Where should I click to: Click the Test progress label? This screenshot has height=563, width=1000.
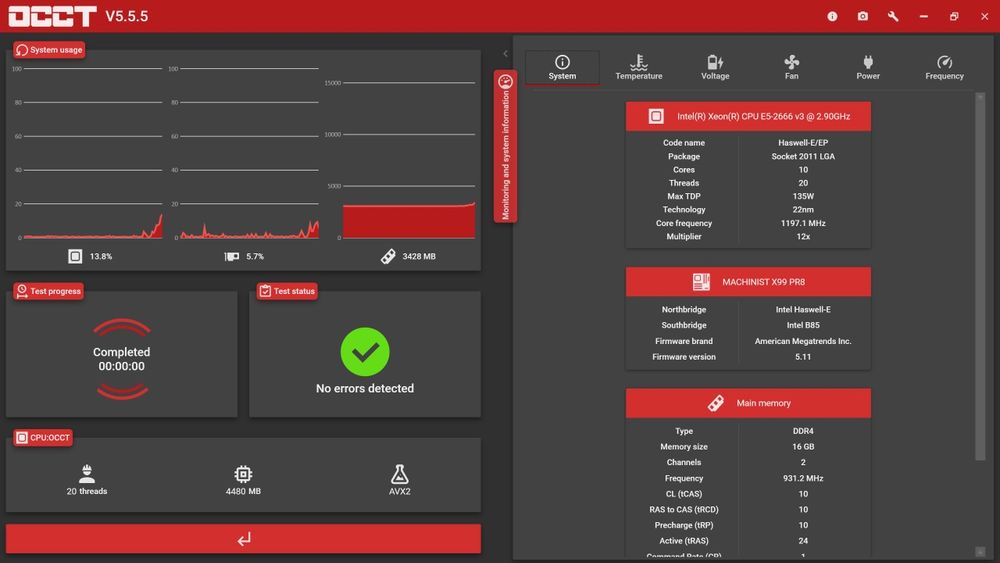[x=48, y=291]
